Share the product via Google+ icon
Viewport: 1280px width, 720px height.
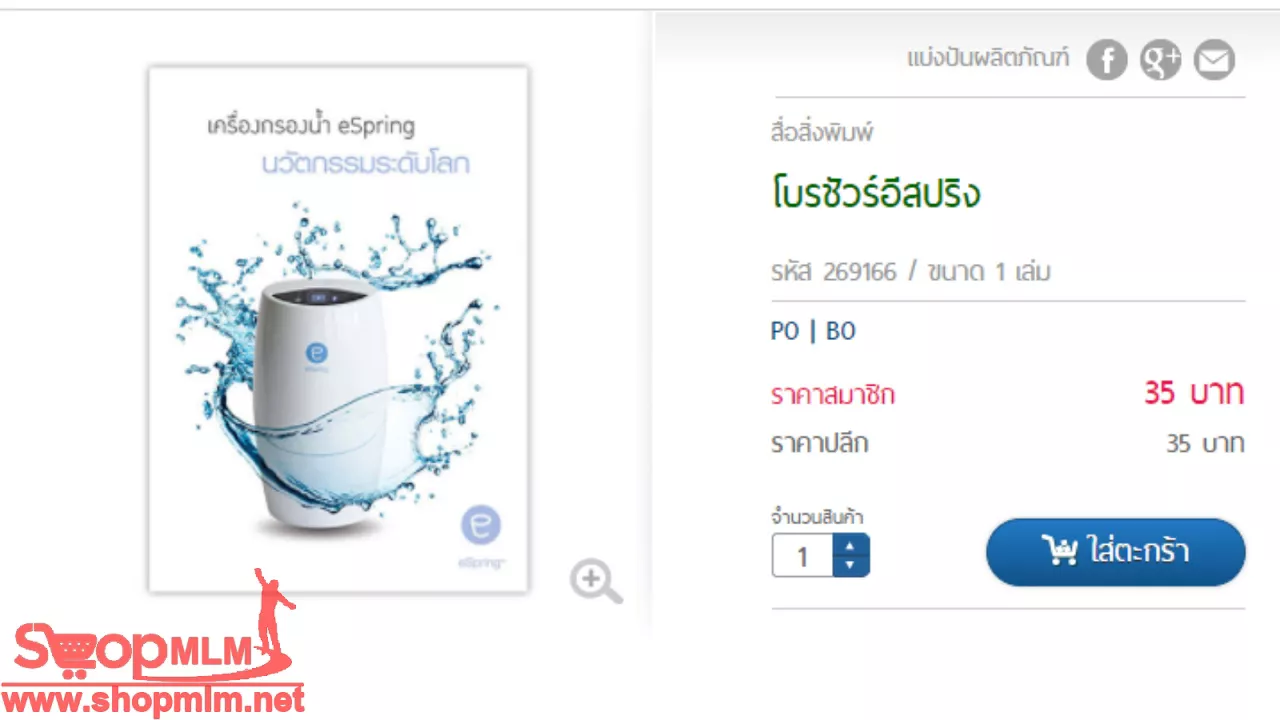point(1161,60)
